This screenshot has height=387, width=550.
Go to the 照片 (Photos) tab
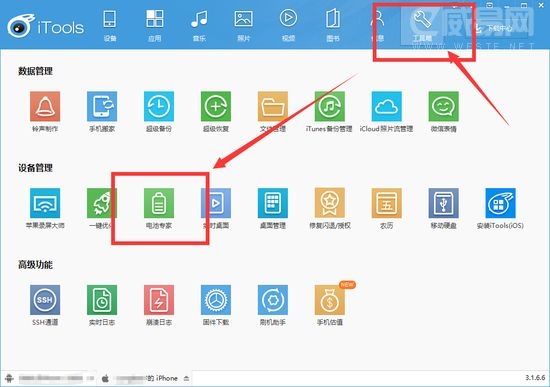(x=244, y=25)
